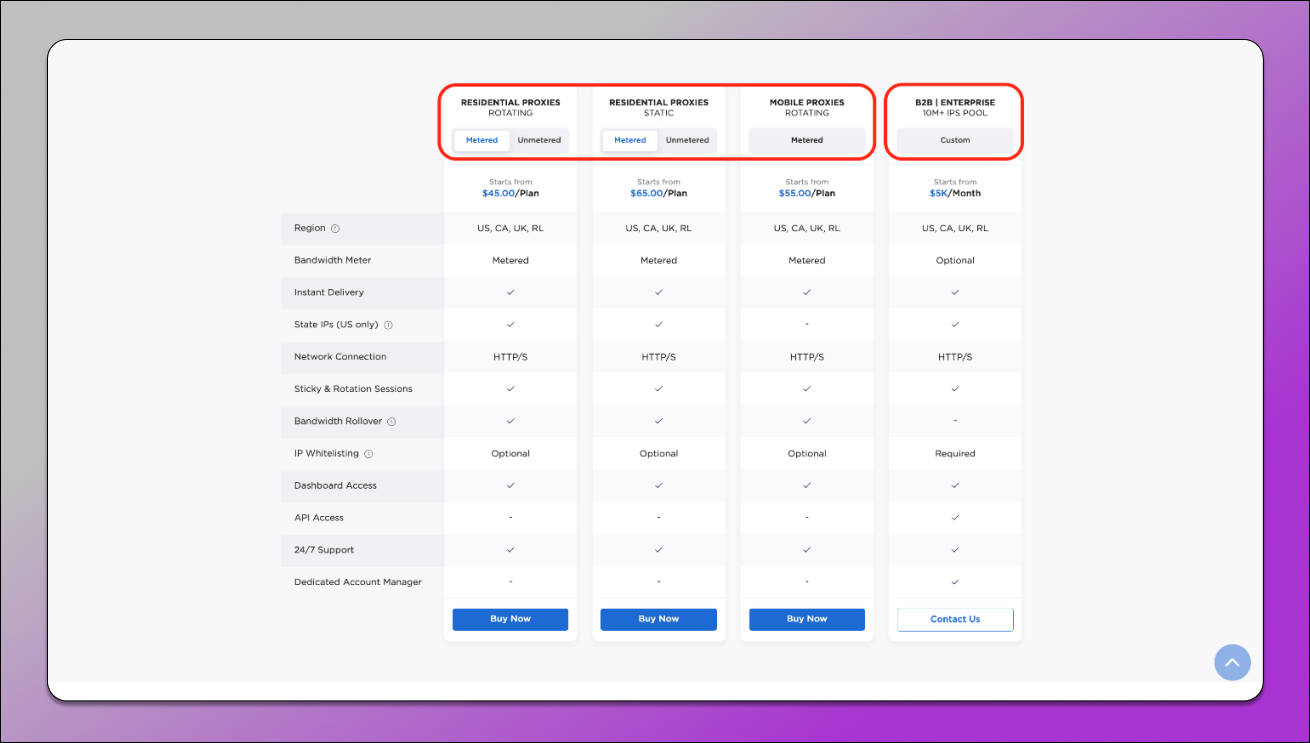1310x743 pixels.
Task: Click the info icon beside Region
Action: point(335,228)
